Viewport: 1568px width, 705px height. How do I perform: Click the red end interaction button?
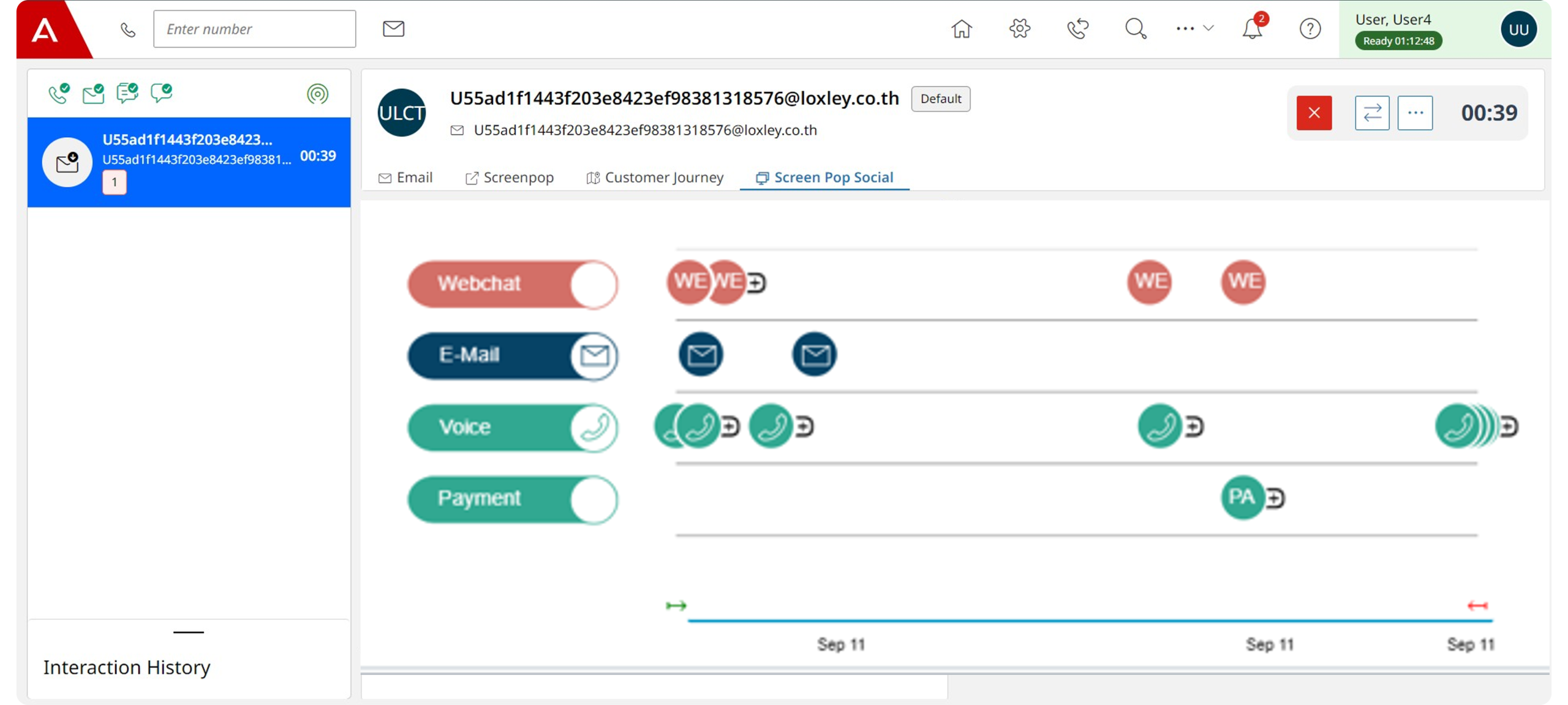click(x=1314, y=113)
